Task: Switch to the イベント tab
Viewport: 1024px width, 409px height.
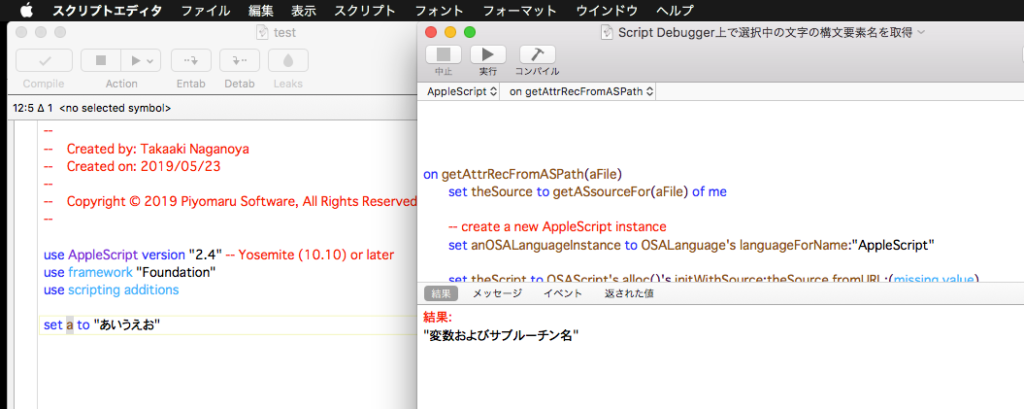Action: [563, 293]
